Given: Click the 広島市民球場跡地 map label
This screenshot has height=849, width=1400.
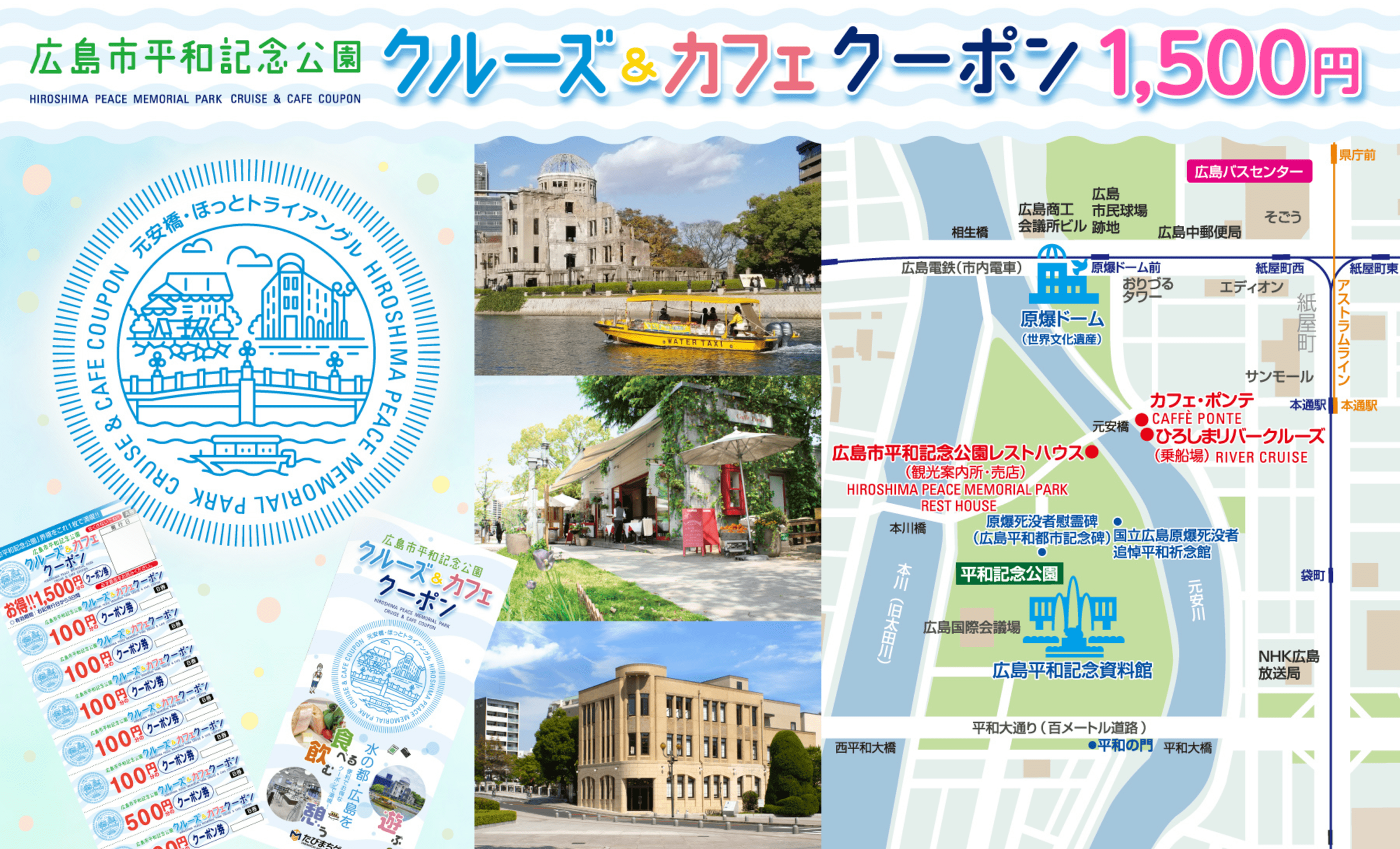Looking at the screenshot, I should pos(1119,210).
